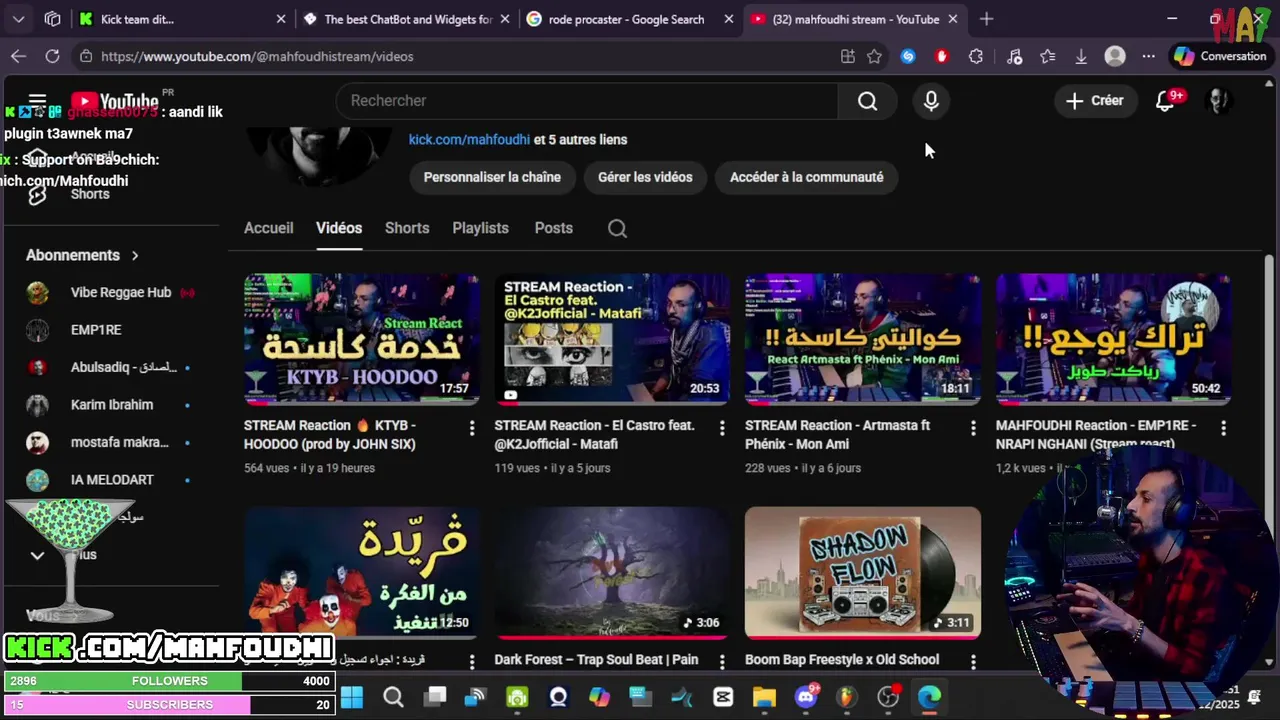Screen dimensions: 1280x720
Task: Refresh the current page
Action: point(52,56)
